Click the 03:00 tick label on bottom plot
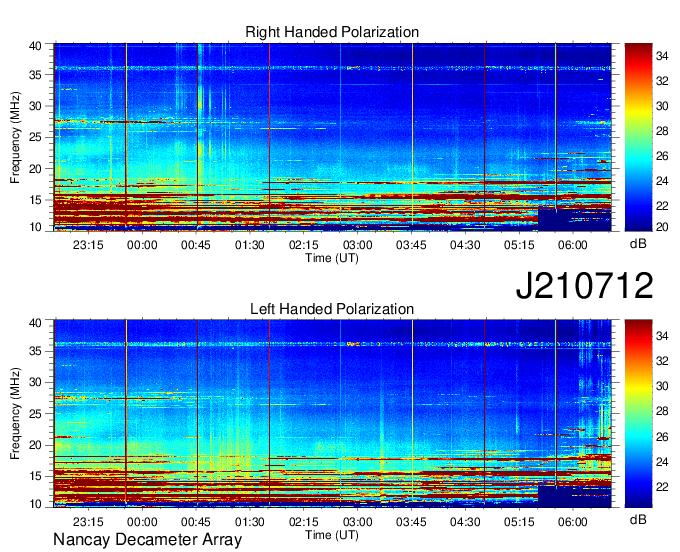The image size is (680, 552). point(357,522)
